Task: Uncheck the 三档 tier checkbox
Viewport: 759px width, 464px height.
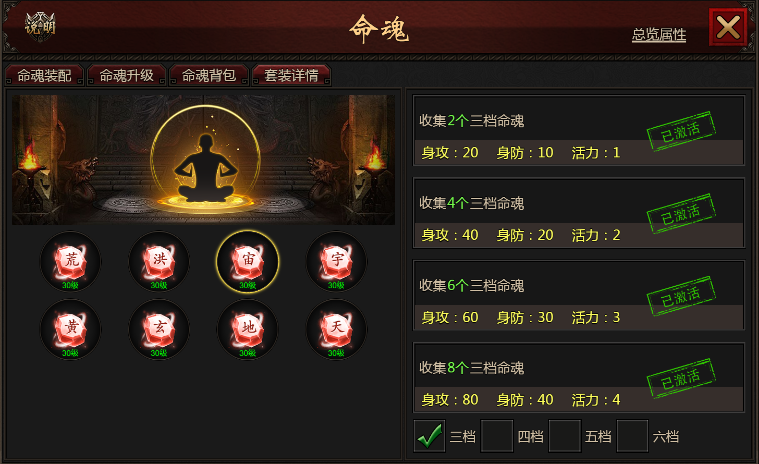Action: click(429, 436)
